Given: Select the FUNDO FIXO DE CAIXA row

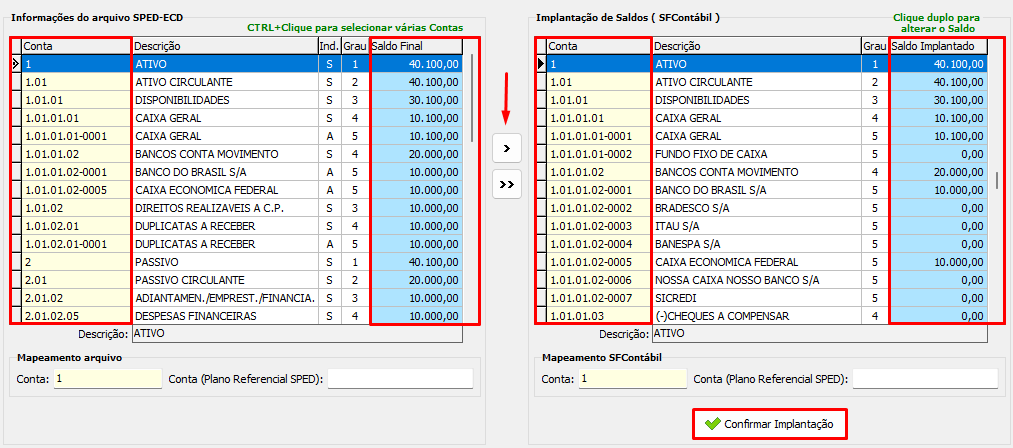Looking at the screenshot, I should pos(755,154).
